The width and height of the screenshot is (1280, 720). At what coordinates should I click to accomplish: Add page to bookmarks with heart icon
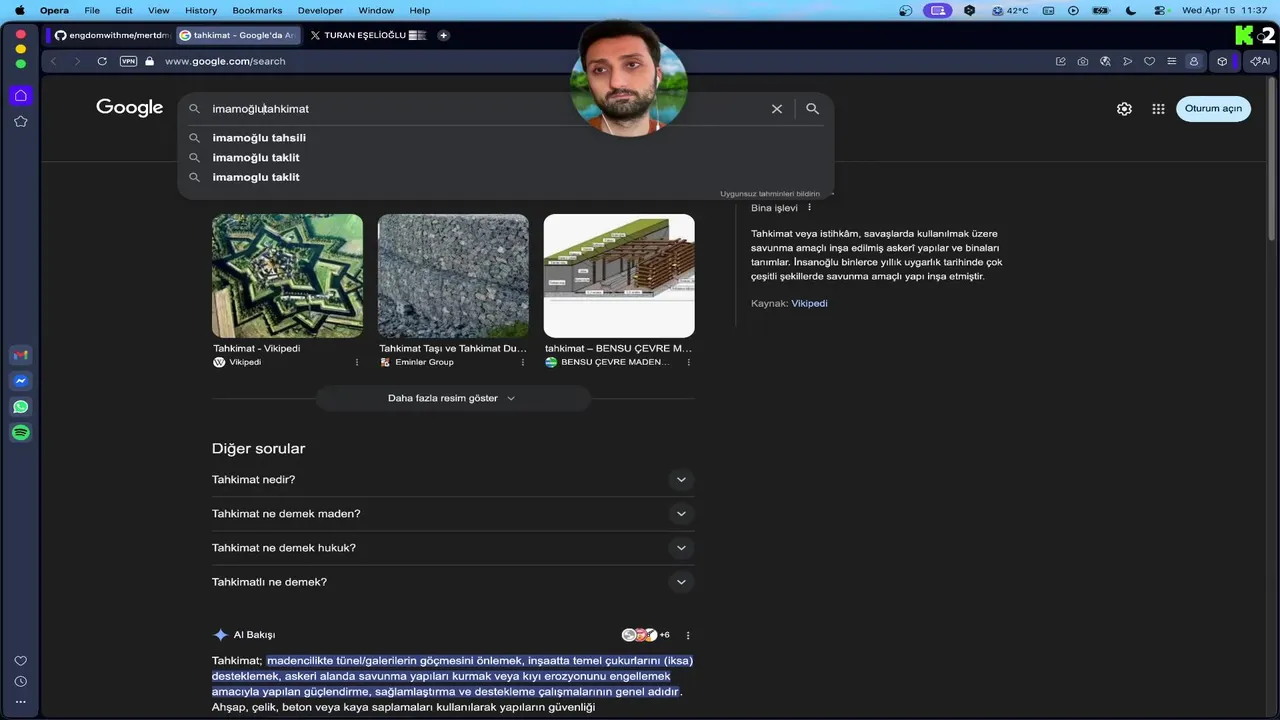1149,61
